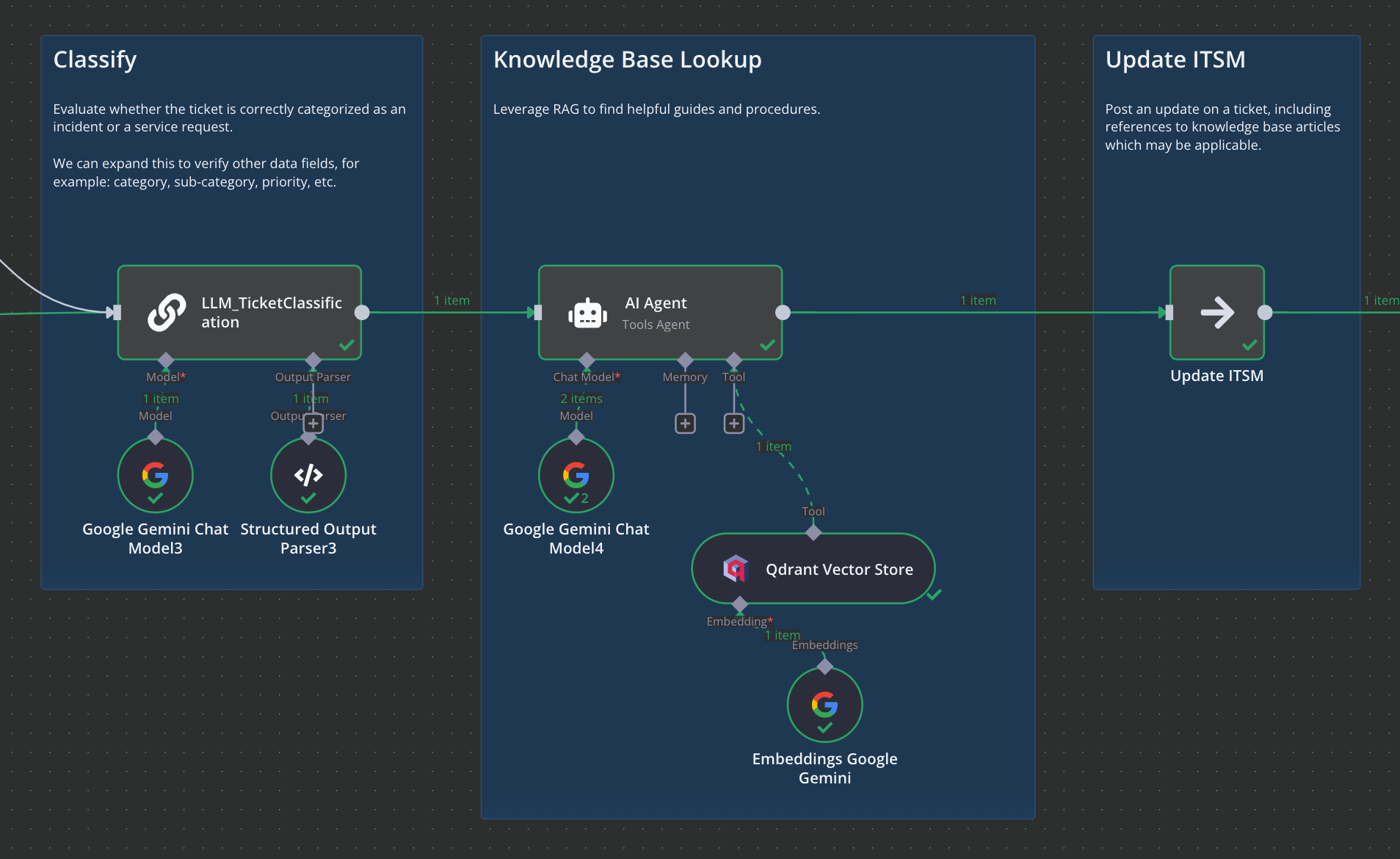Click the Embeddings Google Gemini label

825,769
